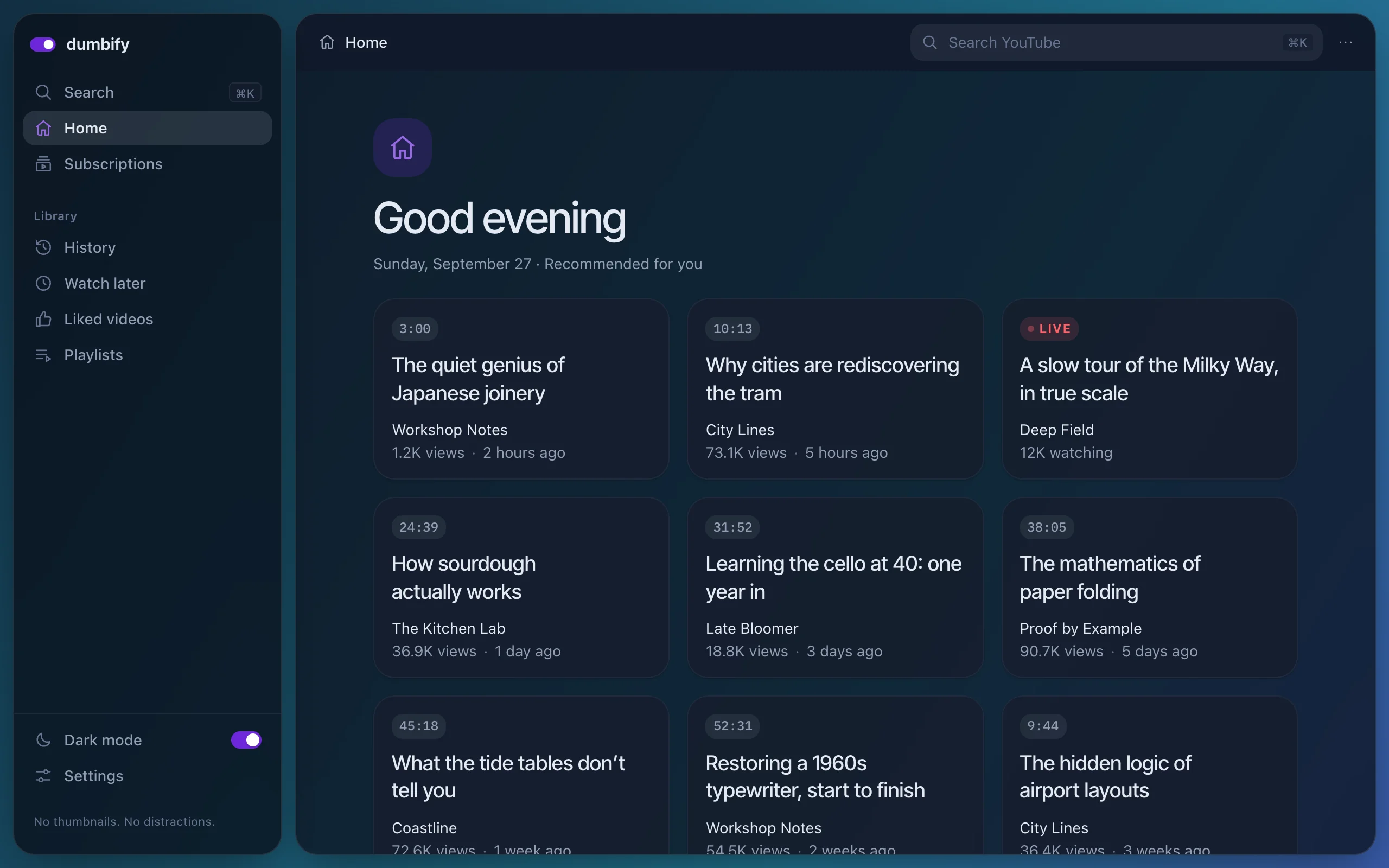
Task: Open the Workshop Notes channel on joinery card
Action: point(449,430)
